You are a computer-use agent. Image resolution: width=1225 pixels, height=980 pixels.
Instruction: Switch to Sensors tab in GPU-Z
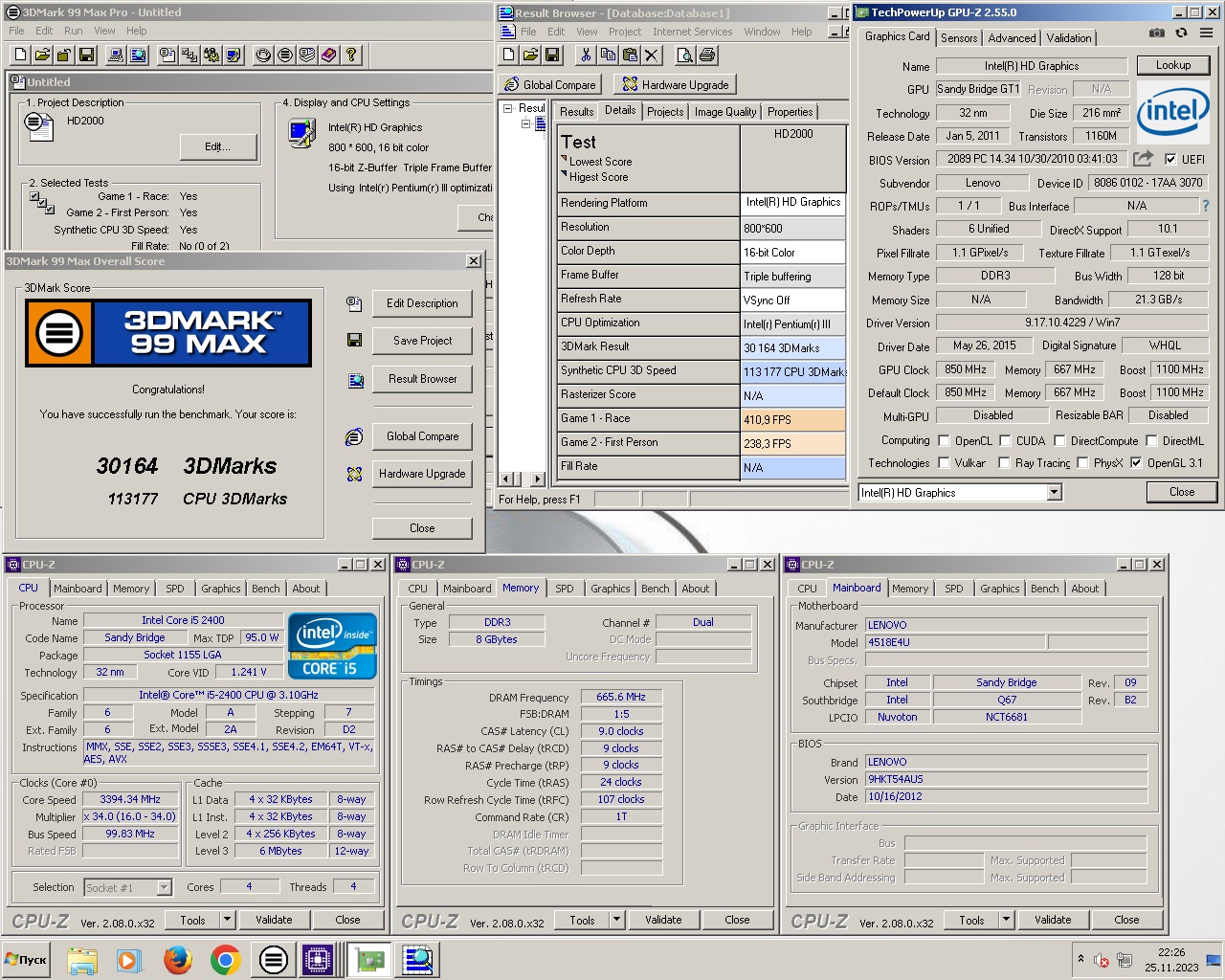(959, 37)
